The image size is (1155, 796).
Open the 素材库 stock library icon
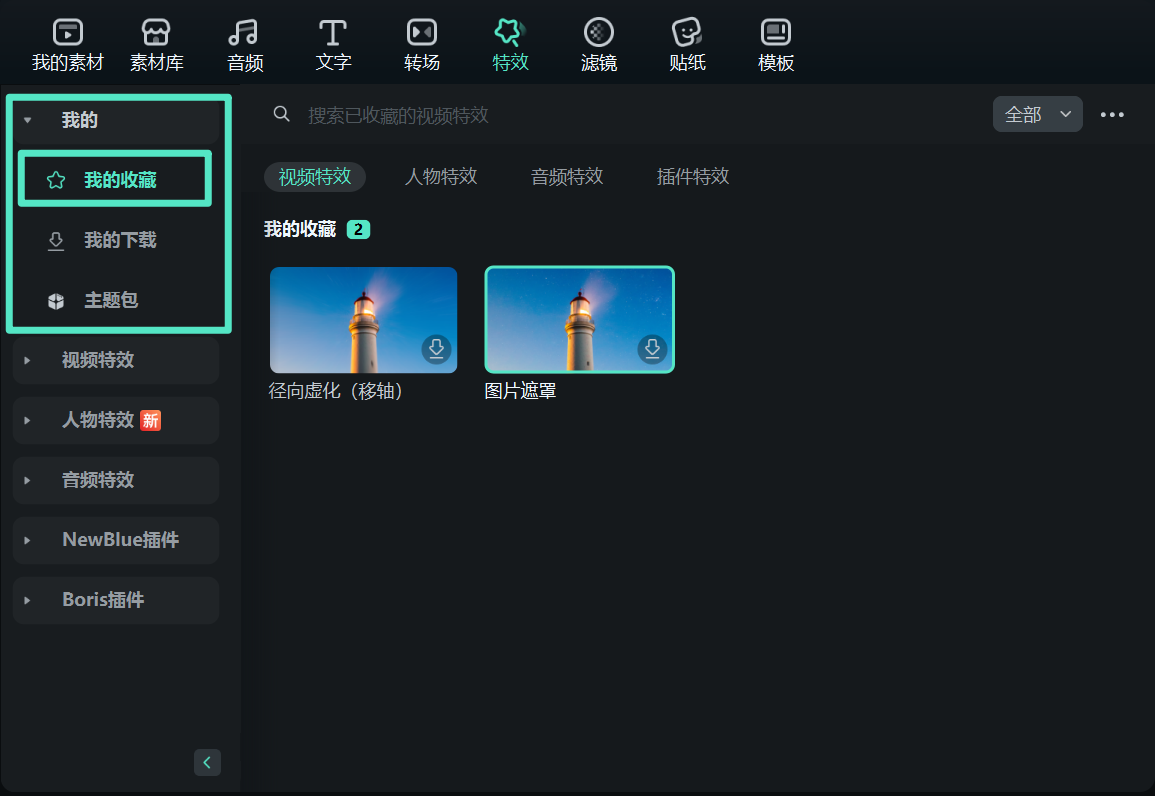pyautogui.click(x=157, y=33)
